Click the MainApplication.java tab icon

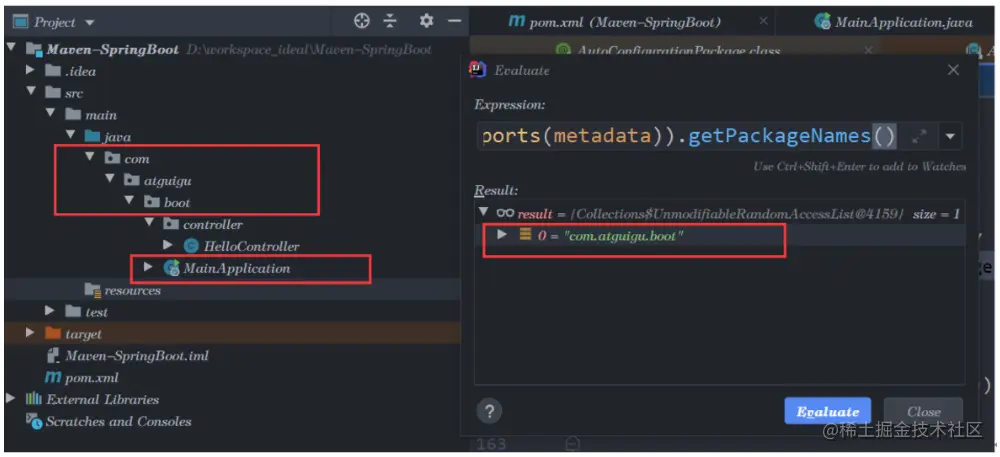[x=823, y=22]
